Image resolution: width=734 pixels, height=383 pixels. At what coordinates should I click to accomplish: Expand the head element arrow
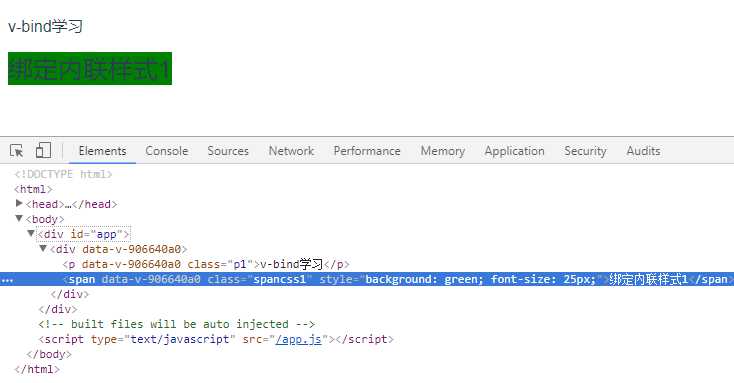coord(19,203)
